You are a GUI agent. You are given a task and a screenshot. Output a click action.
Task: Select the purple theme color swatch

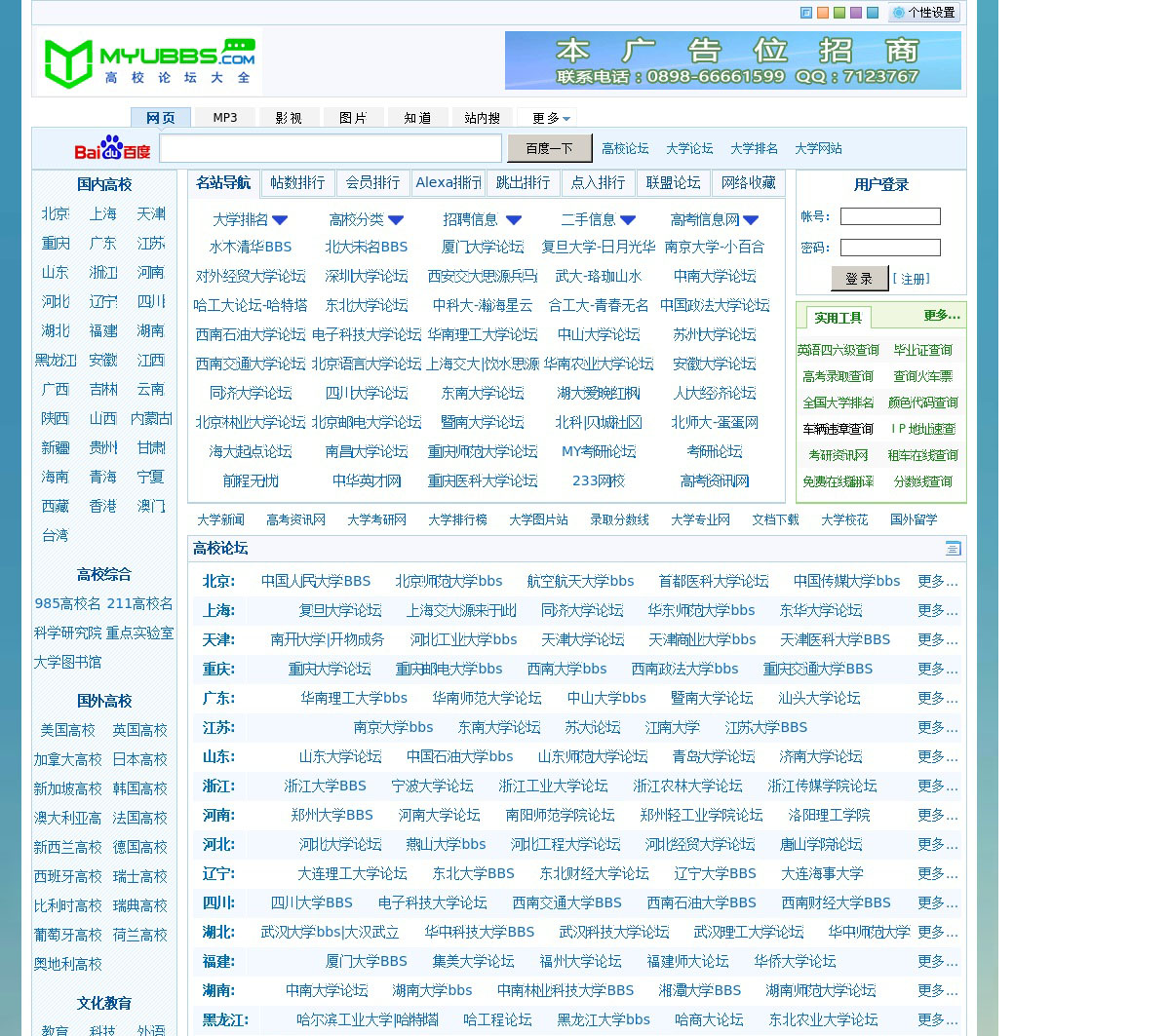(856, 13)
